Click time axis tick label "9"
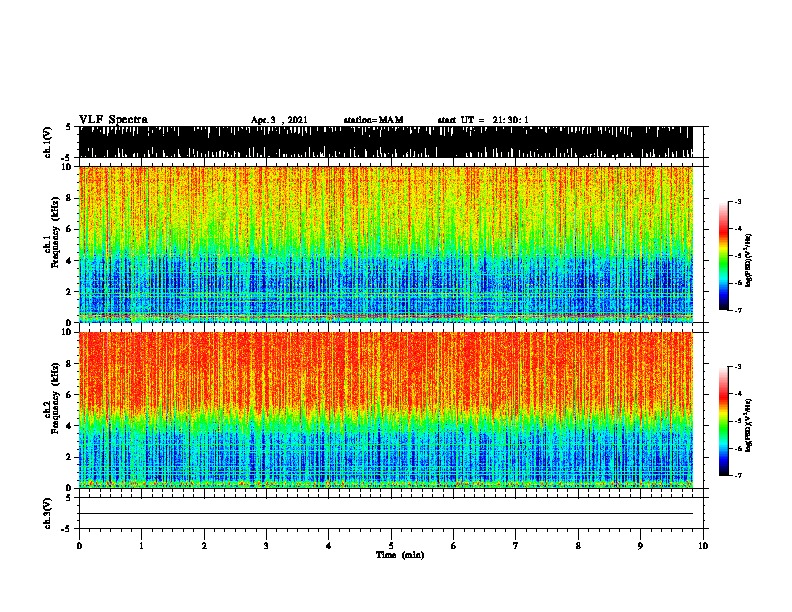Screen dimensions: 792x612 640,546
